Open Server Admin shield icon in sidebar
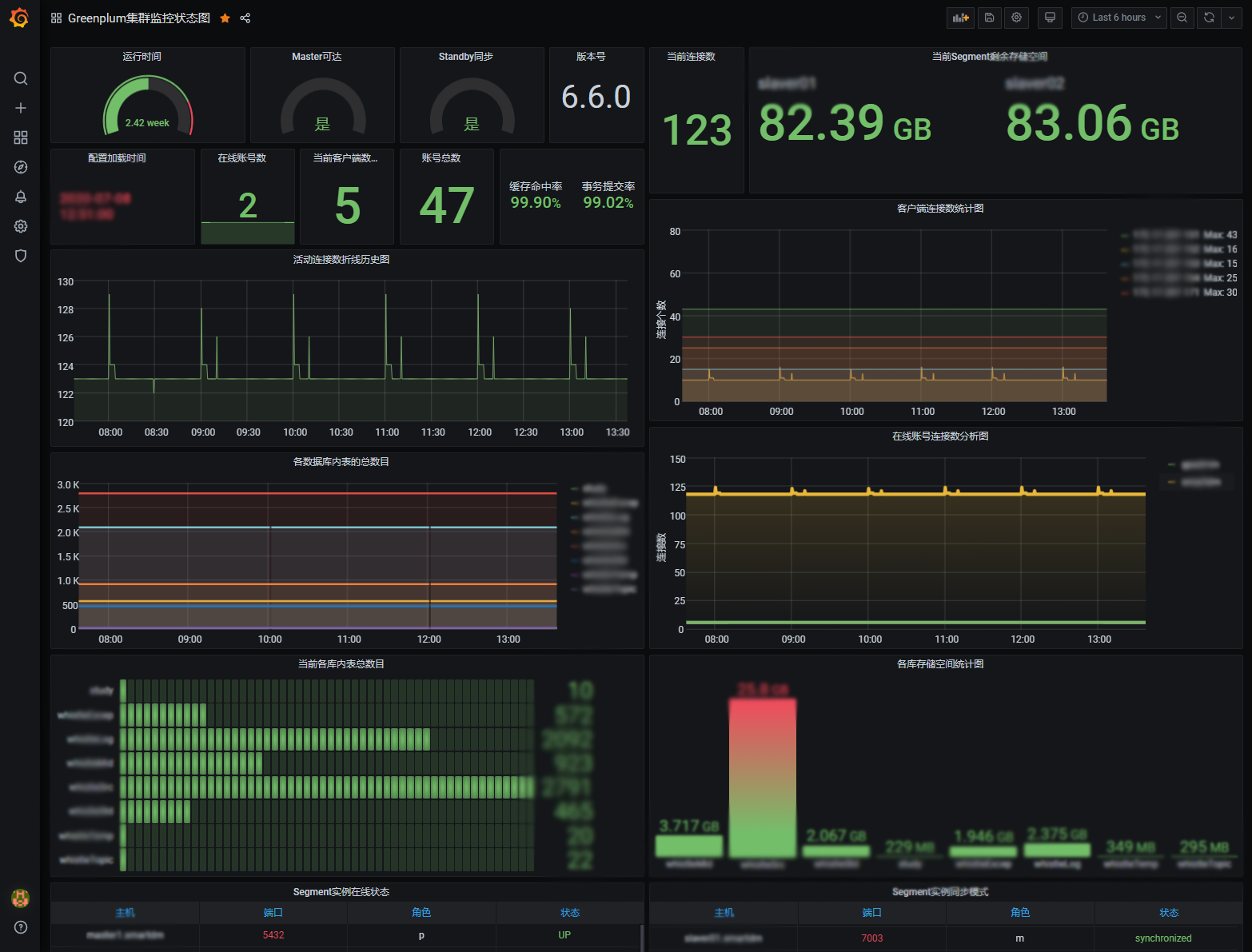The image size is (1252, 952). [x=21, y=256]
